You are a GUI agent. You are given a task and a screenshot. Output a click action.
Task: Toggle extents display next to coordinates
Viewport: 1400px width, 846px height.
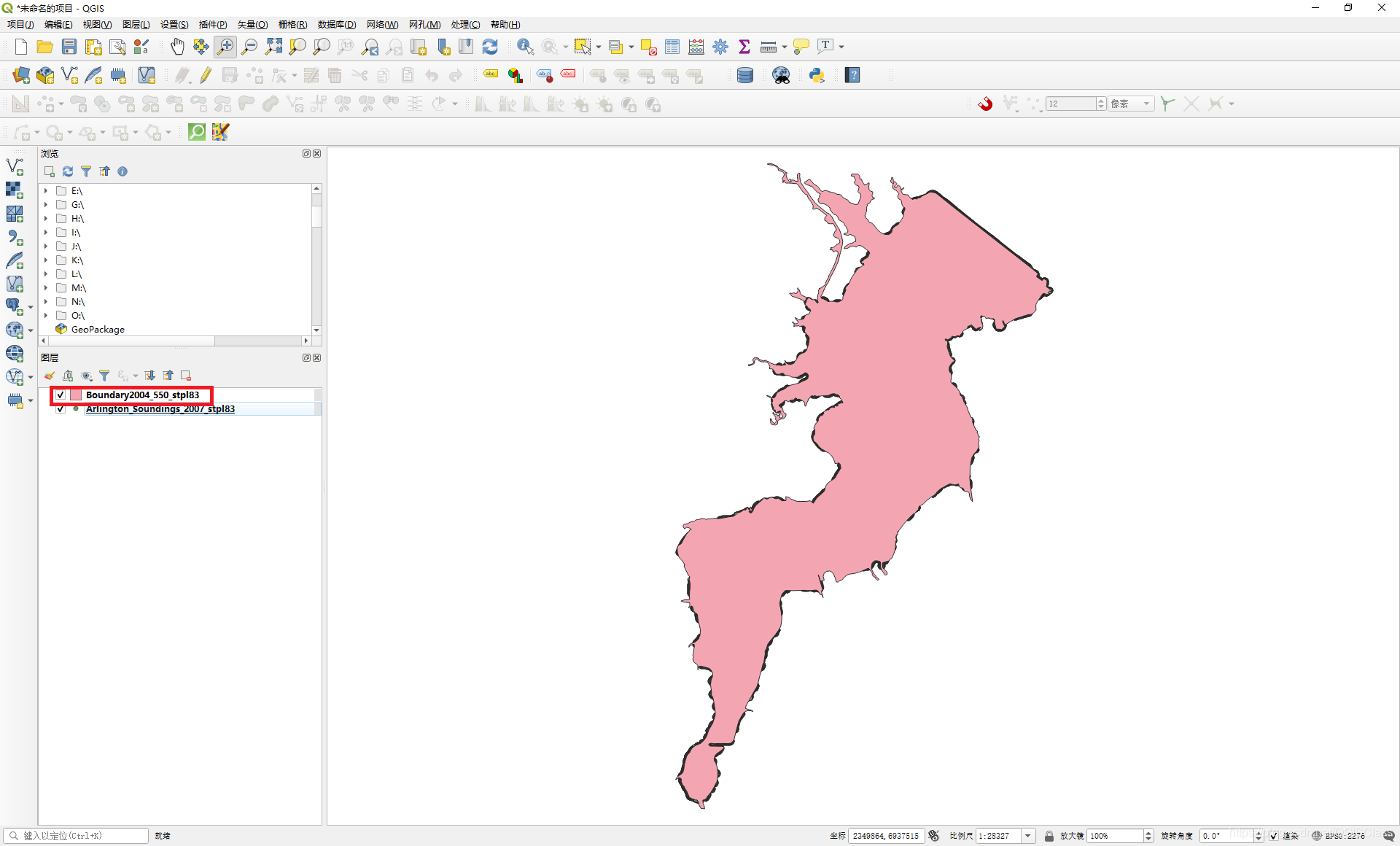coord(934,836)
